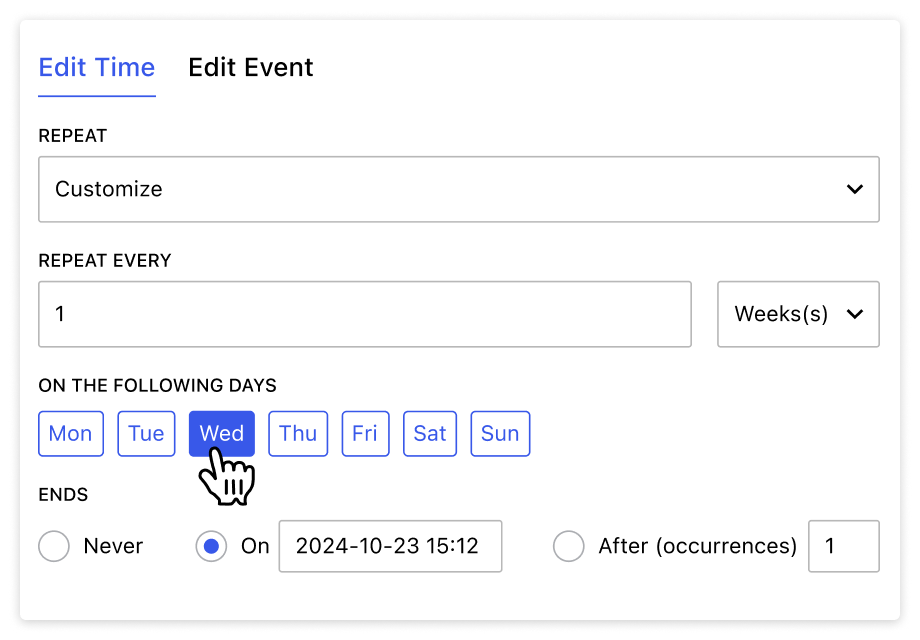
Task: Select the On date radio button
Action: tap(211, 546)
